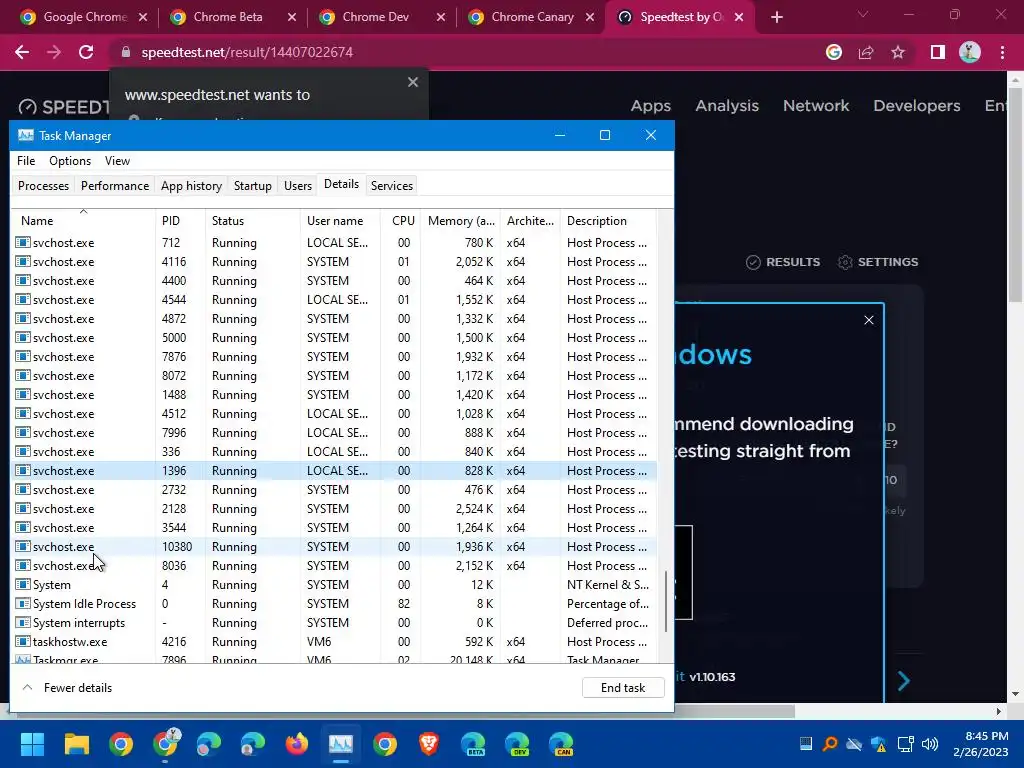Open the Windows Start menu

coord(32,744)
